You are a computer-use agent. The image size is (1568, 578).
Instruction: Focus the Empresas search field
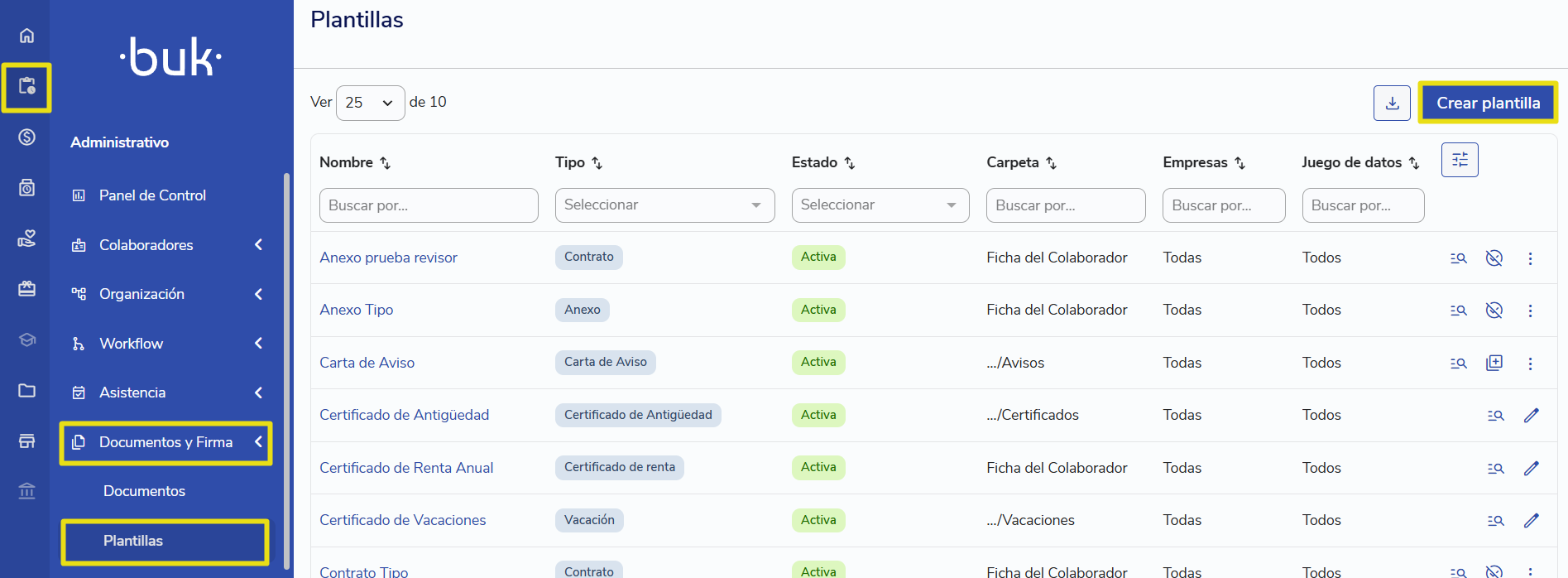tap(1224, 205)
